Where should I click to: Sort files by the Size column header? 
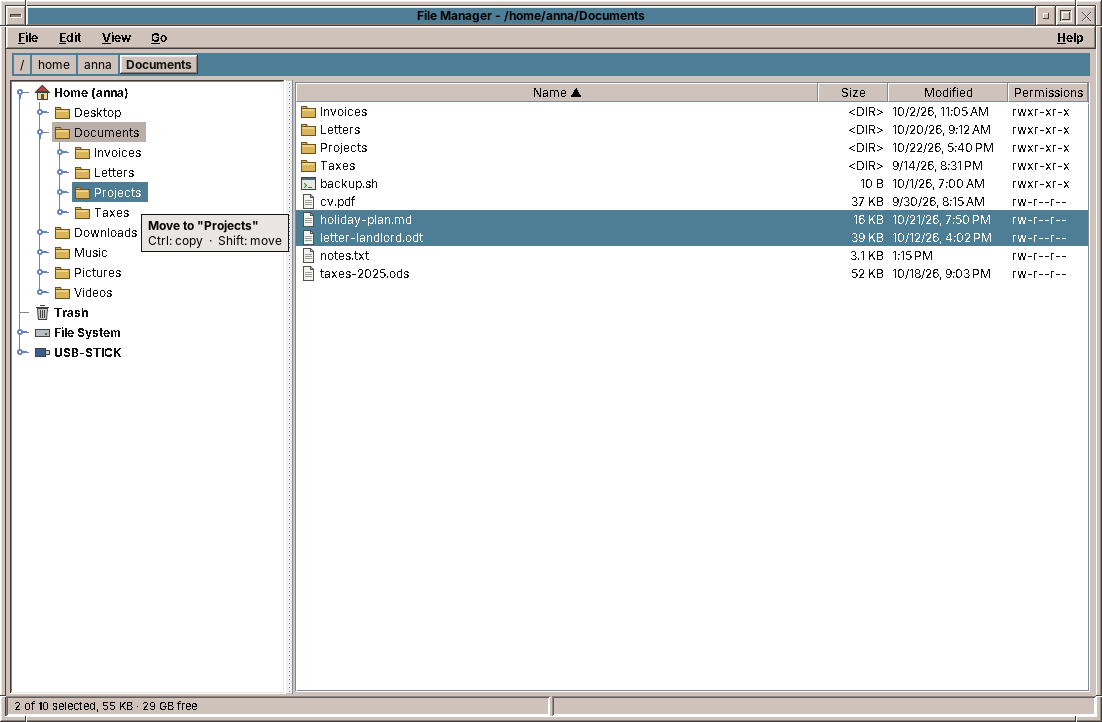853,93
